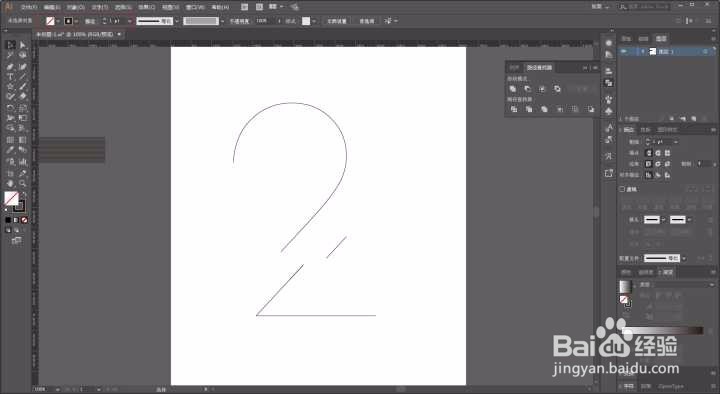Open stroke weight dropdown in control bar
720x394 pixels.
(x=129, y=21)
